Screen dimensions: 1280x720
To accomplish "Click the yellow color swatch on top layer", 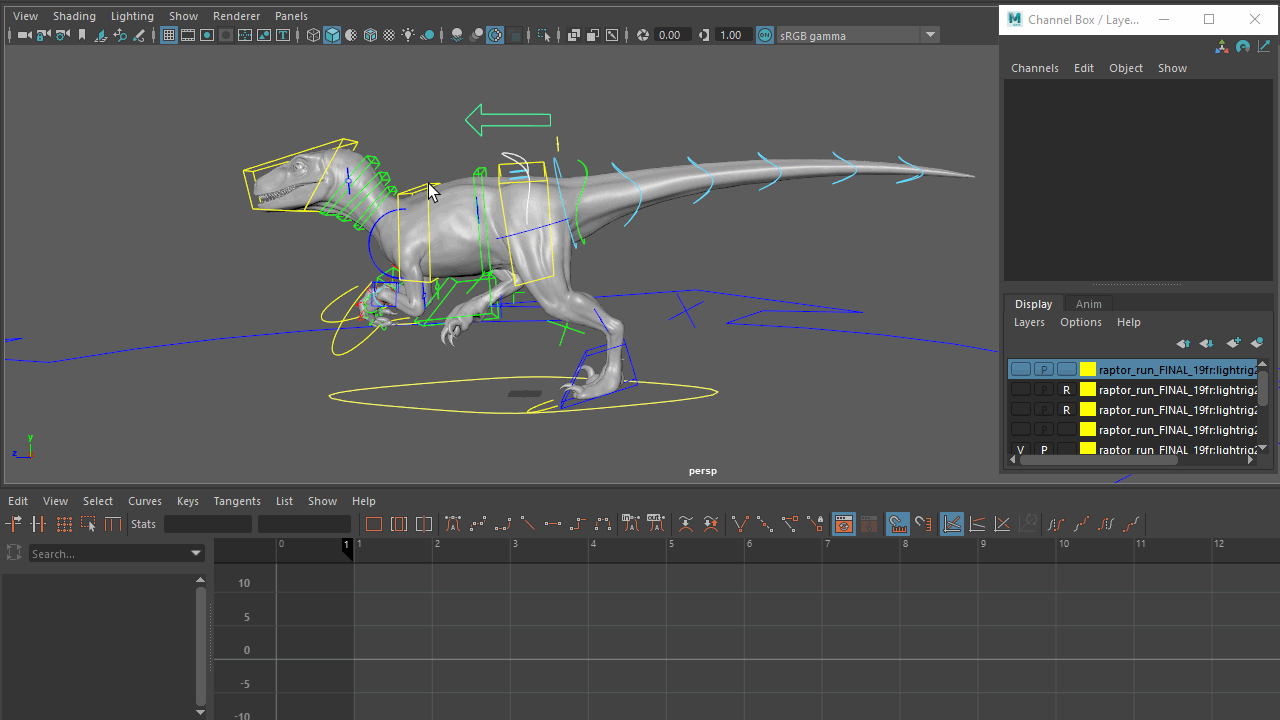I will coord(1088,370).
